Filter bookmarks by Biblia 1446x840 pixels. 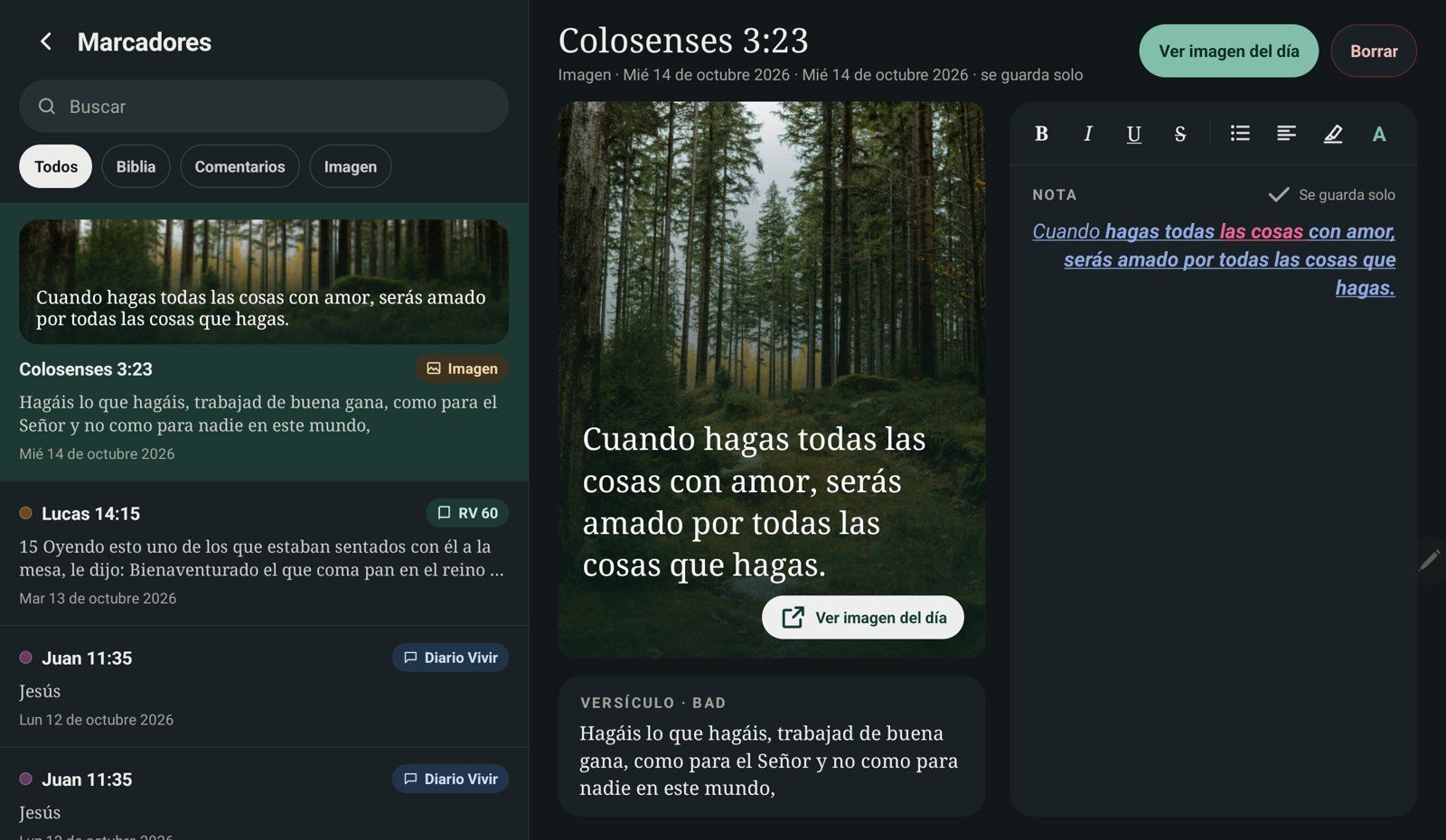click(x=136, y=166)
